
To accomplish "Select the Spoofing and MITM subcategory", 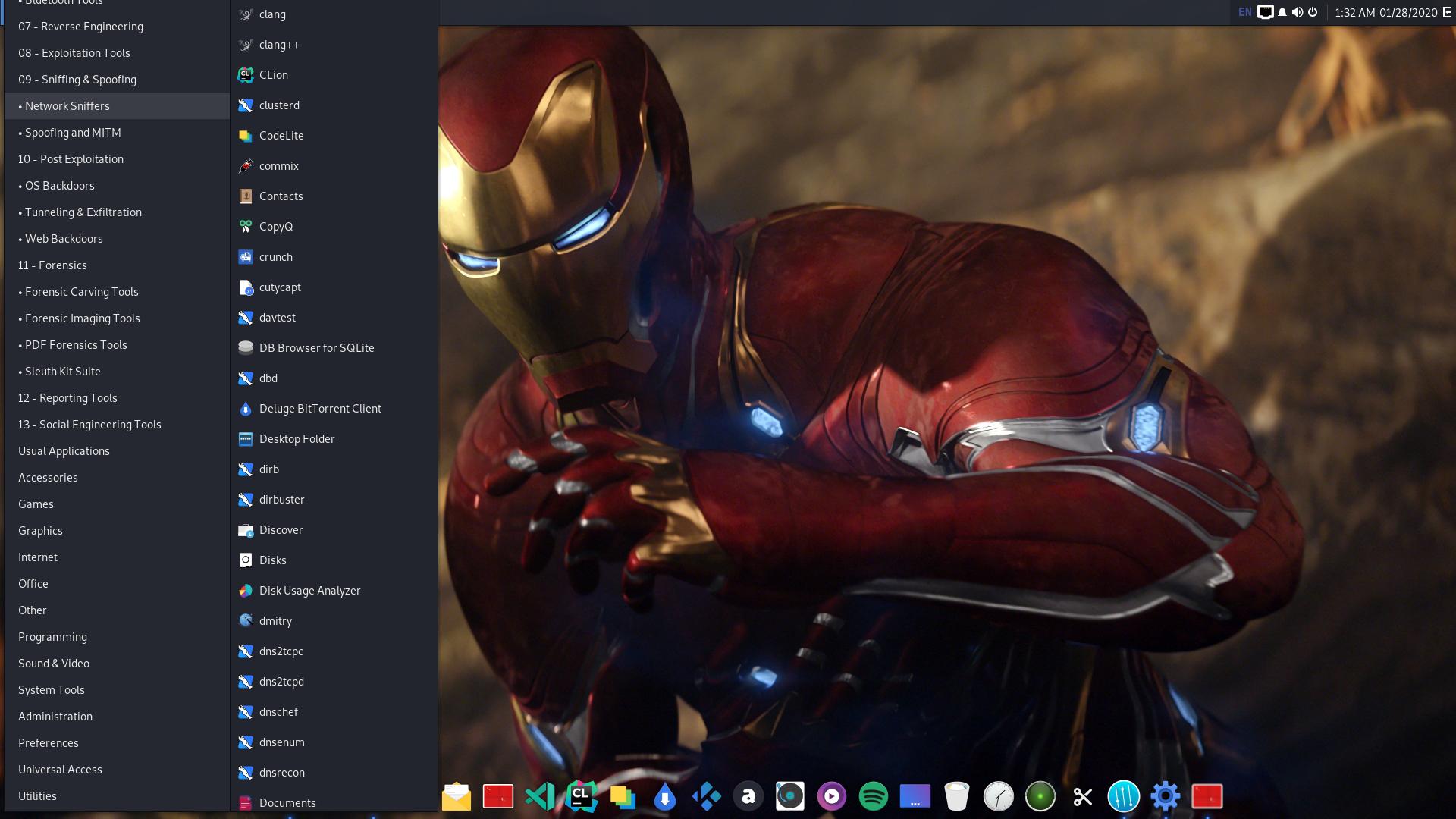I will [117, 133].
